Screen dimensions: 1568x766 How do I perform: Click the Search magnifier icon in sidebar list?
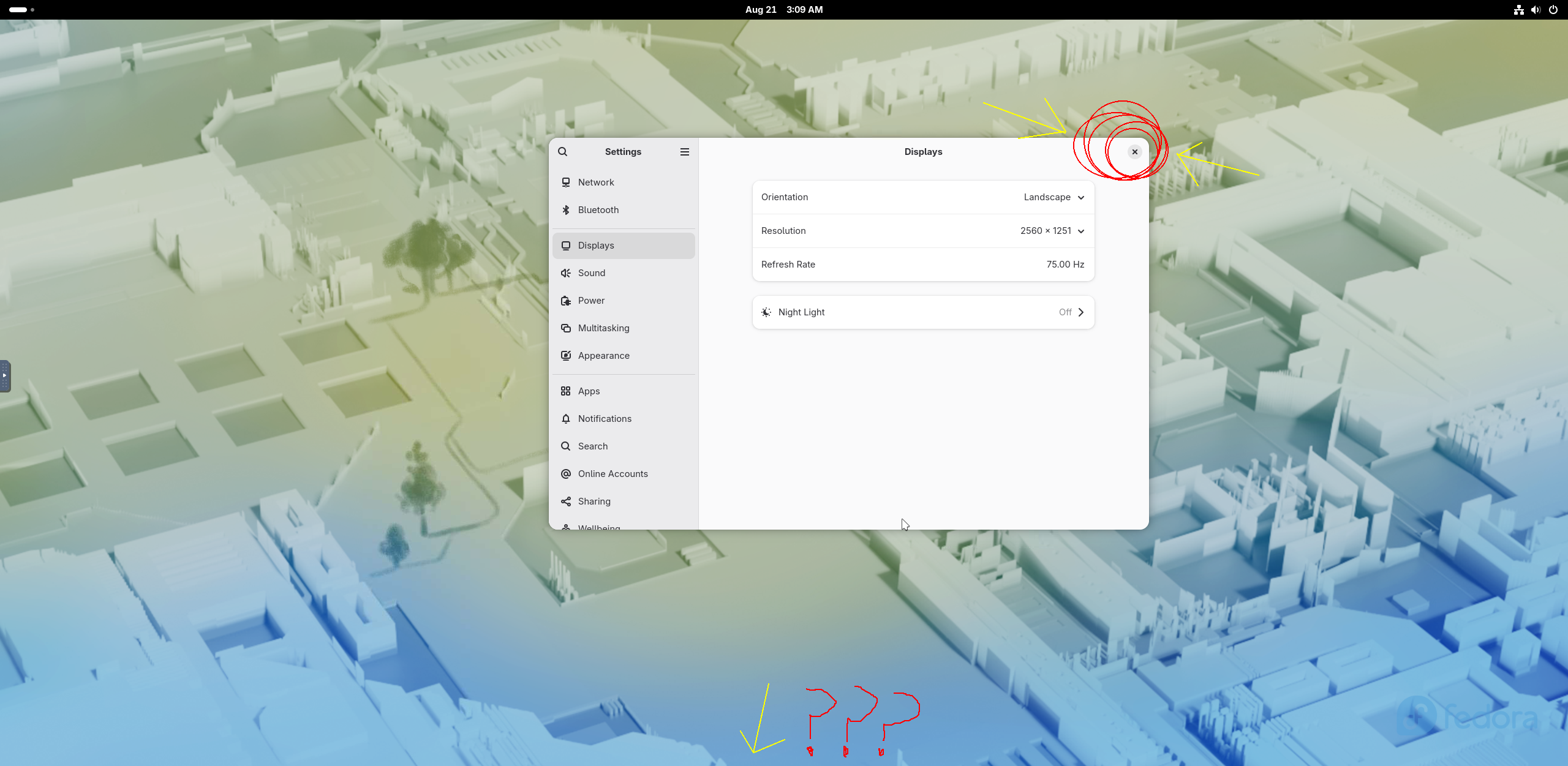pos(566,446)
